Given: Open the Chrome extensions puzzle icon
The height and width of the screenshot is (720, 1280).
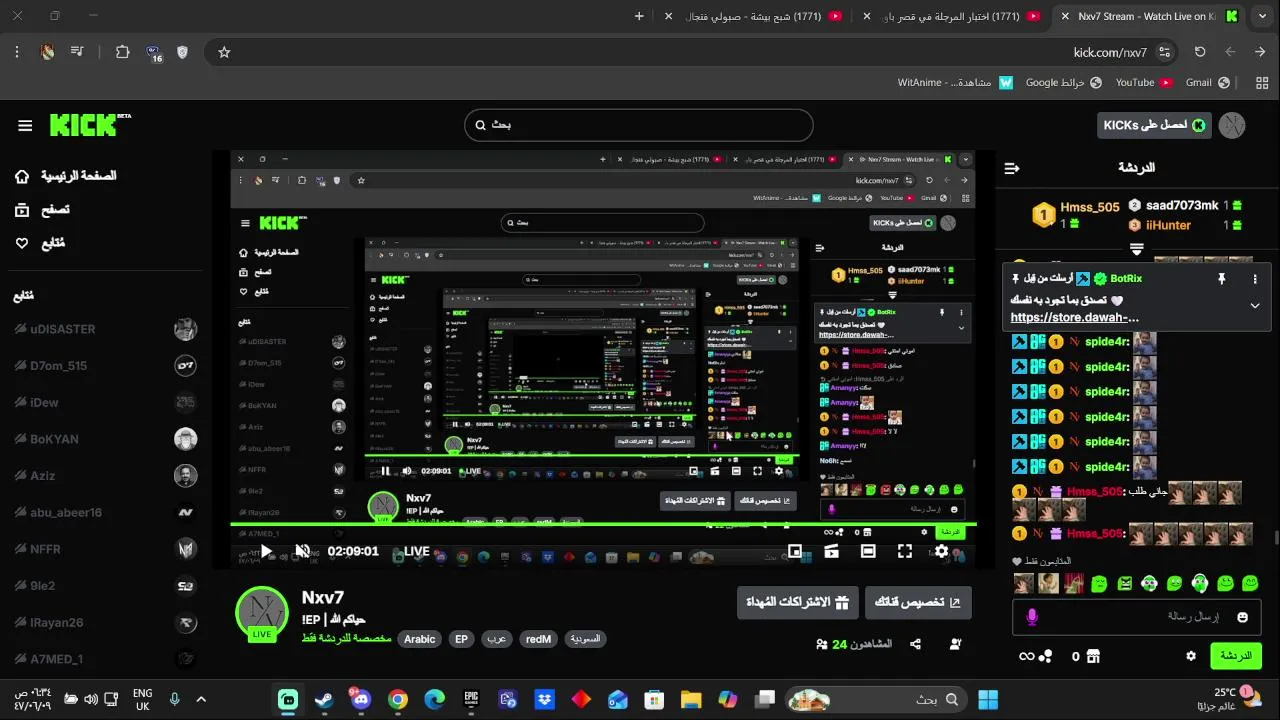Looking at the screenshot, I should [x=123, y=52].
